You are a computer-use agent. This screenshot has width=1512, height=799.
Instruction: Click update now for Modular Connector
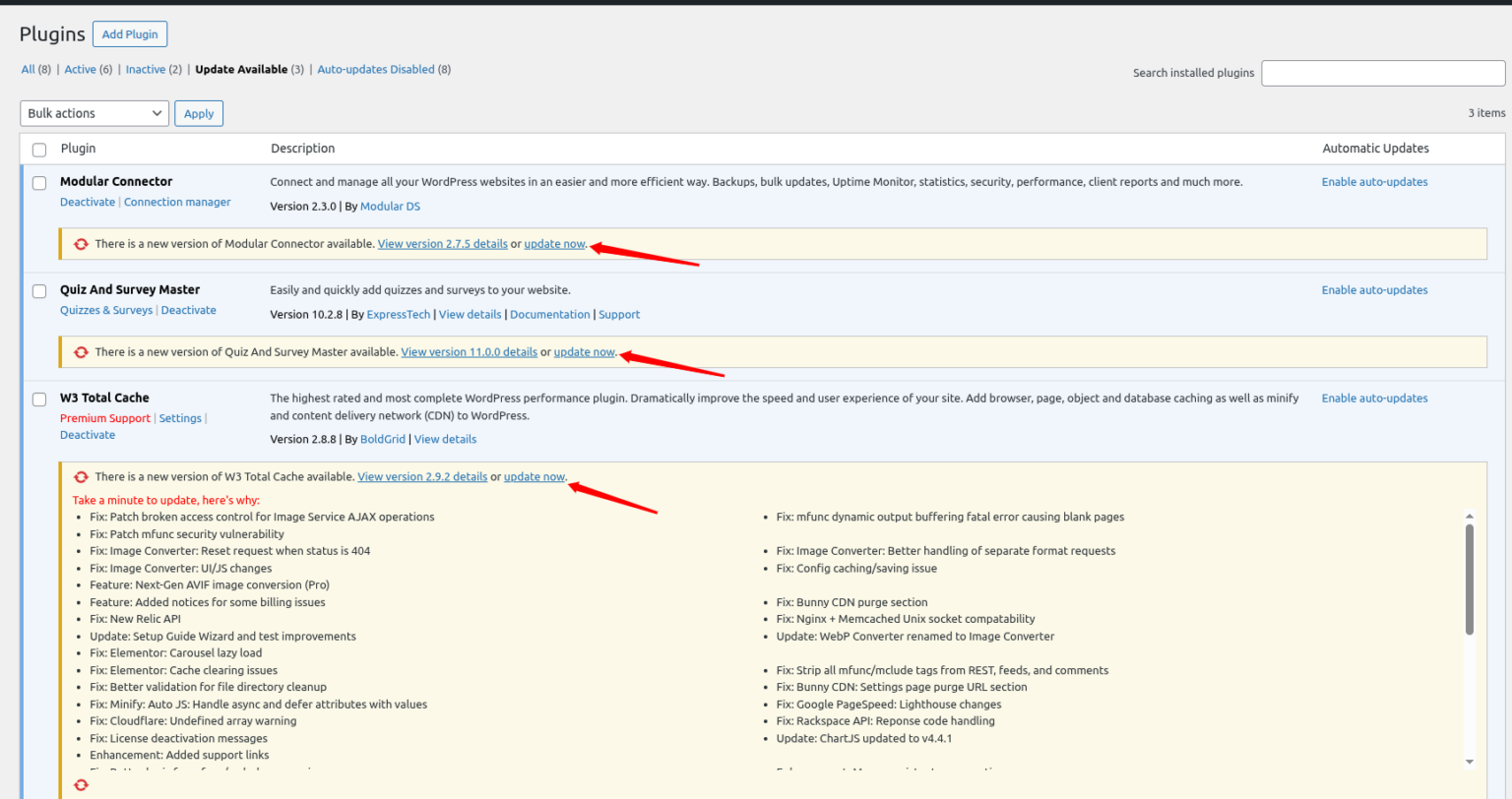[555, 244]
